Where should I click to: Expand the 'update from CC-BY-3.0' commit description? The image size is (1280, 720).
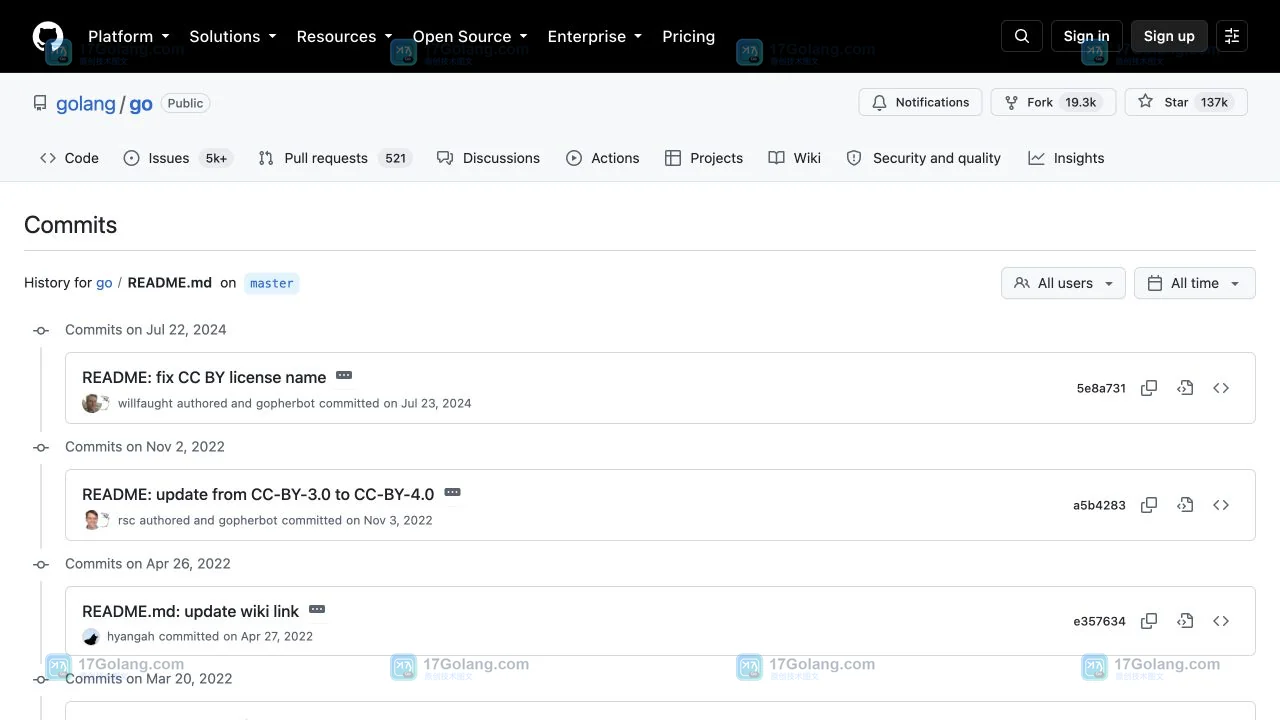coord(452,493)
